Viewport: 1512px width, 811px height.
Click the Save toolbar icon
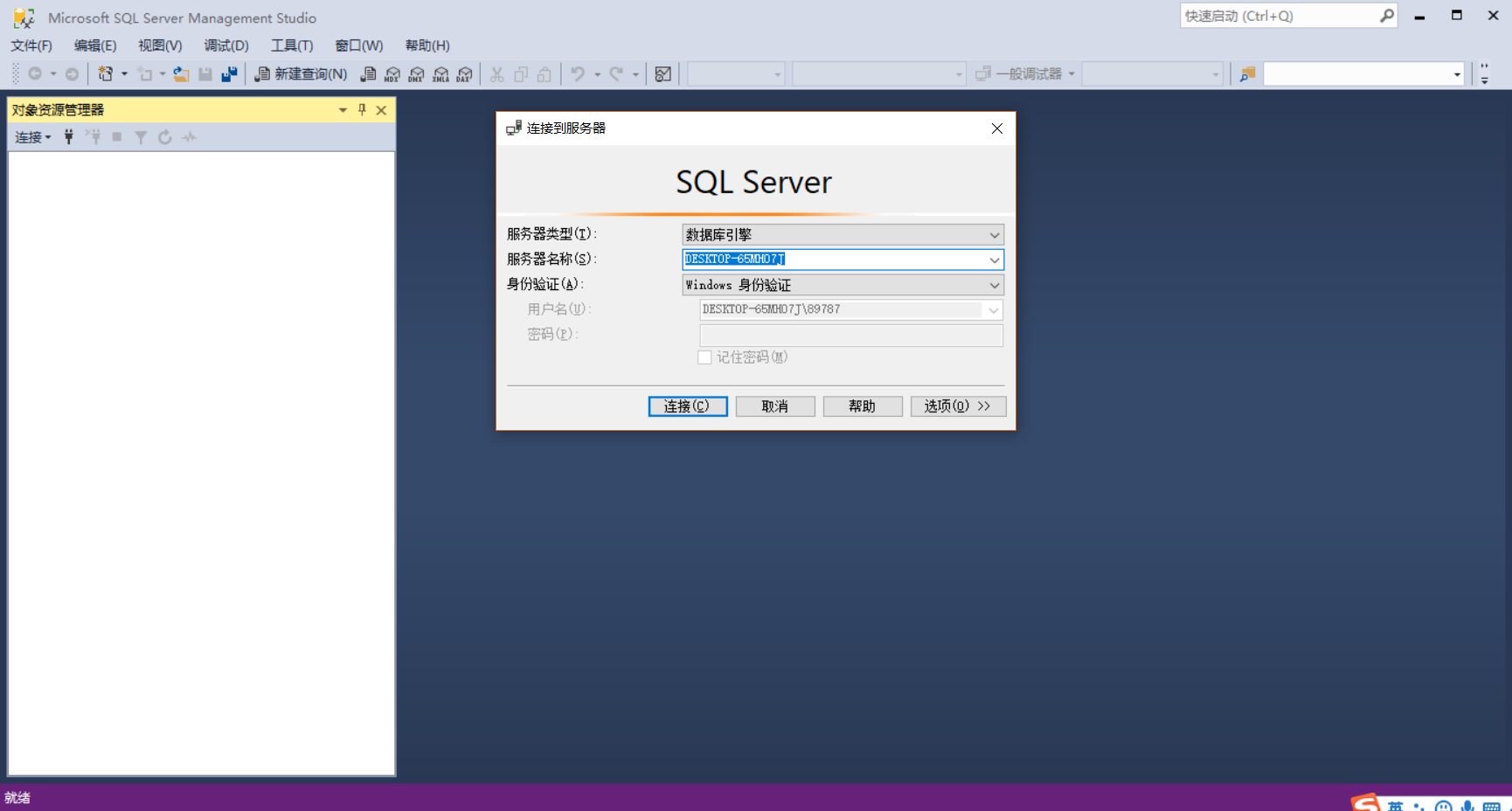tap(205, 74)
